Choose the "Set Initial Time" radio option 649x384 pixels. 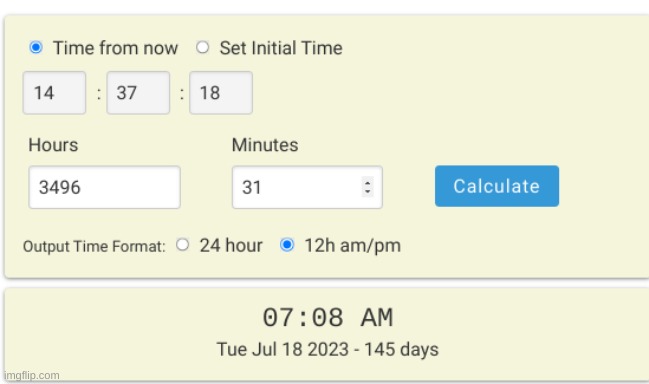click(x=202, y=47)
